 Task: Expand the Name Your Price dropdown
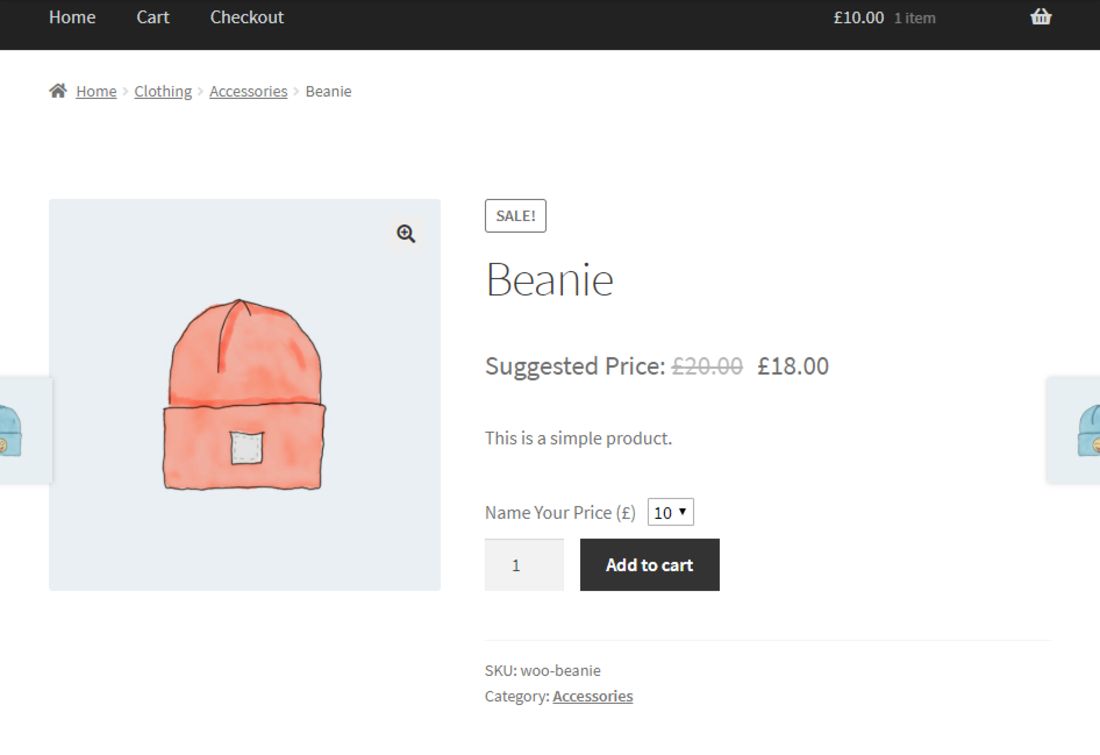pyautogui.click(x=670, y=513)
